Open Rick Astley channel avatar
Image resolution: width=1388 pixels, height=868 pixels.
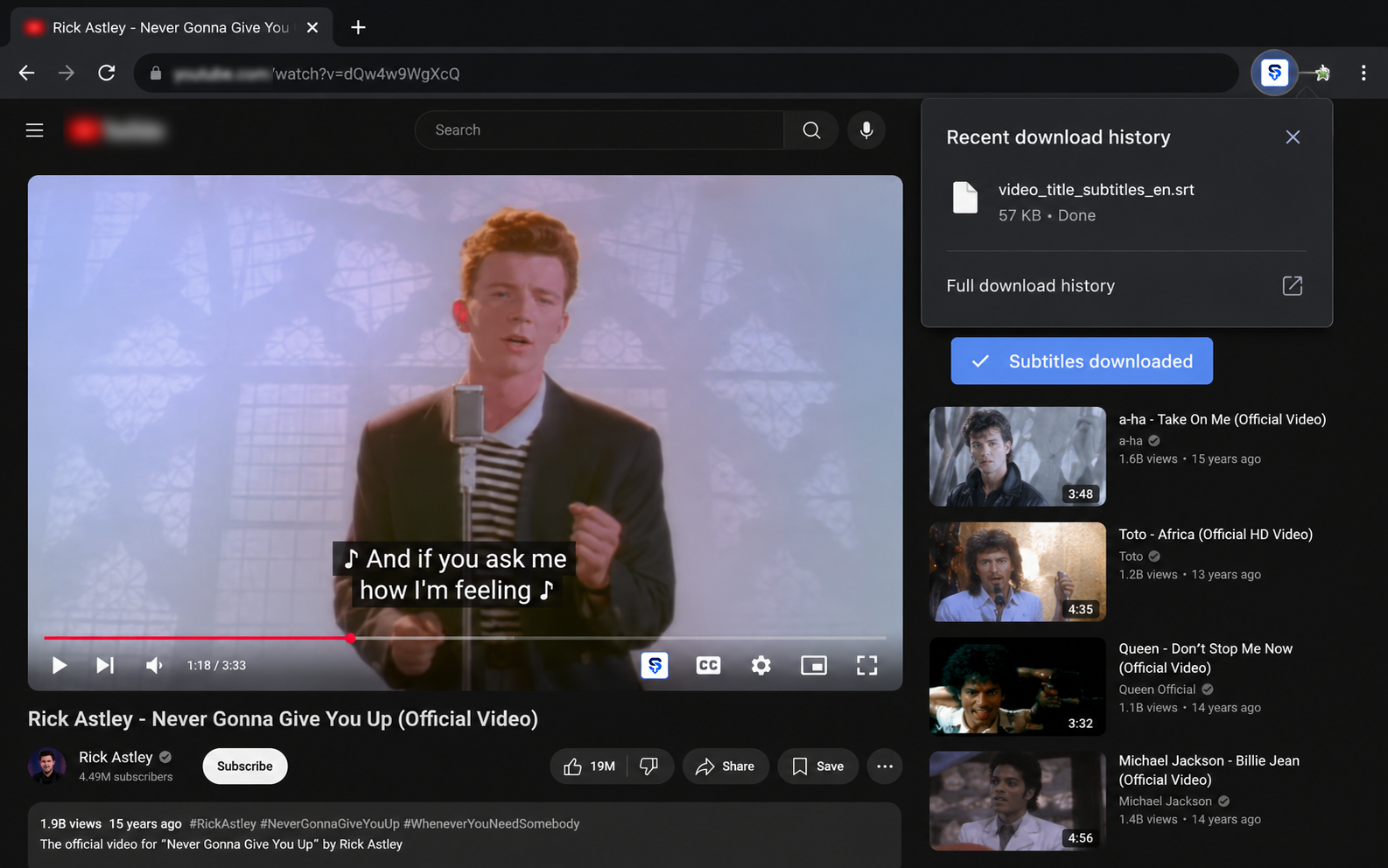point(47,766)
